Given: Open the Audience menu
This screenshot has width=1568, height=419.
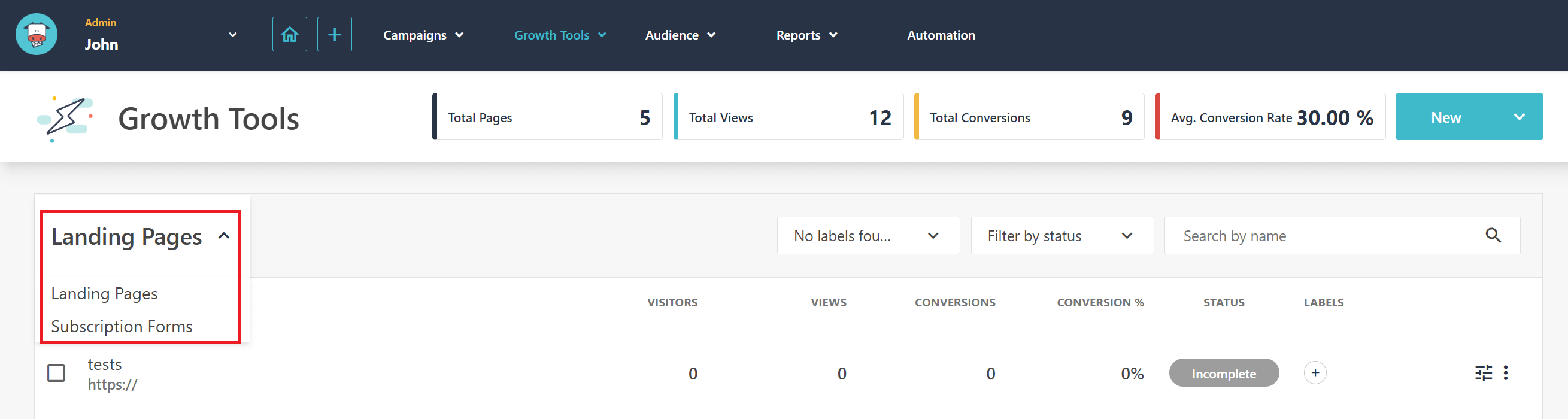Looking at the screenshot, I should pos(680,35).
